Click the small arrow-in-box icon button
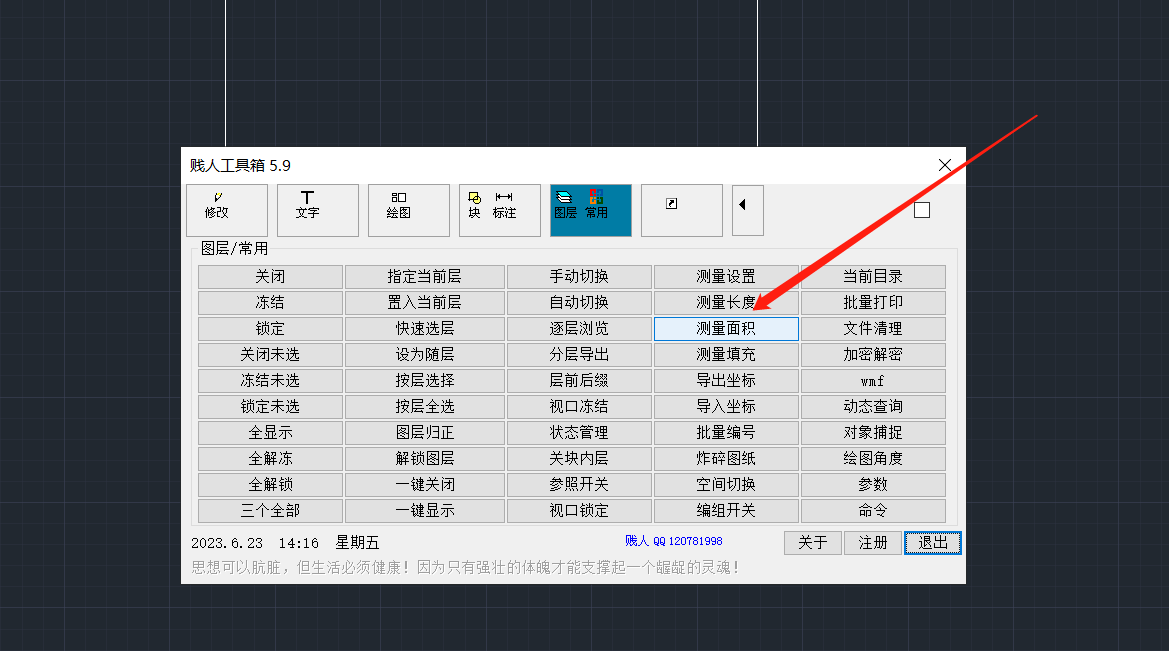The height and width of the screenshot is (651, 1169). 681,210
